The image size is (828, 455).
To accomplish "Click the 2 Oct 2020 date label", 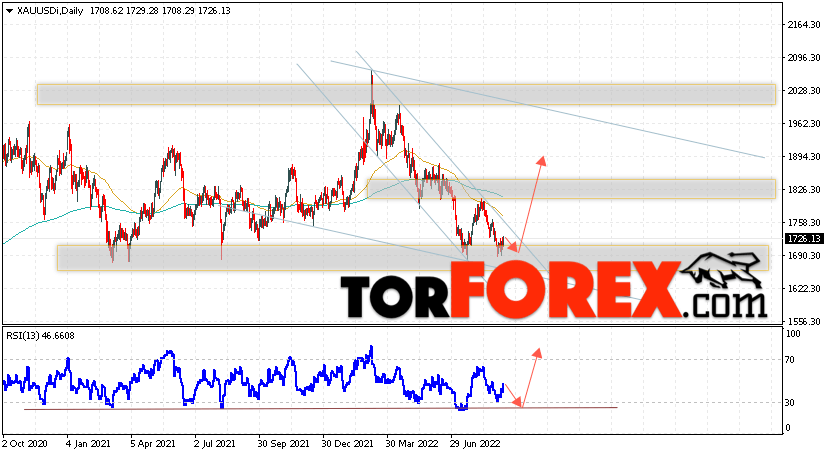I will [x=25, y=444].
